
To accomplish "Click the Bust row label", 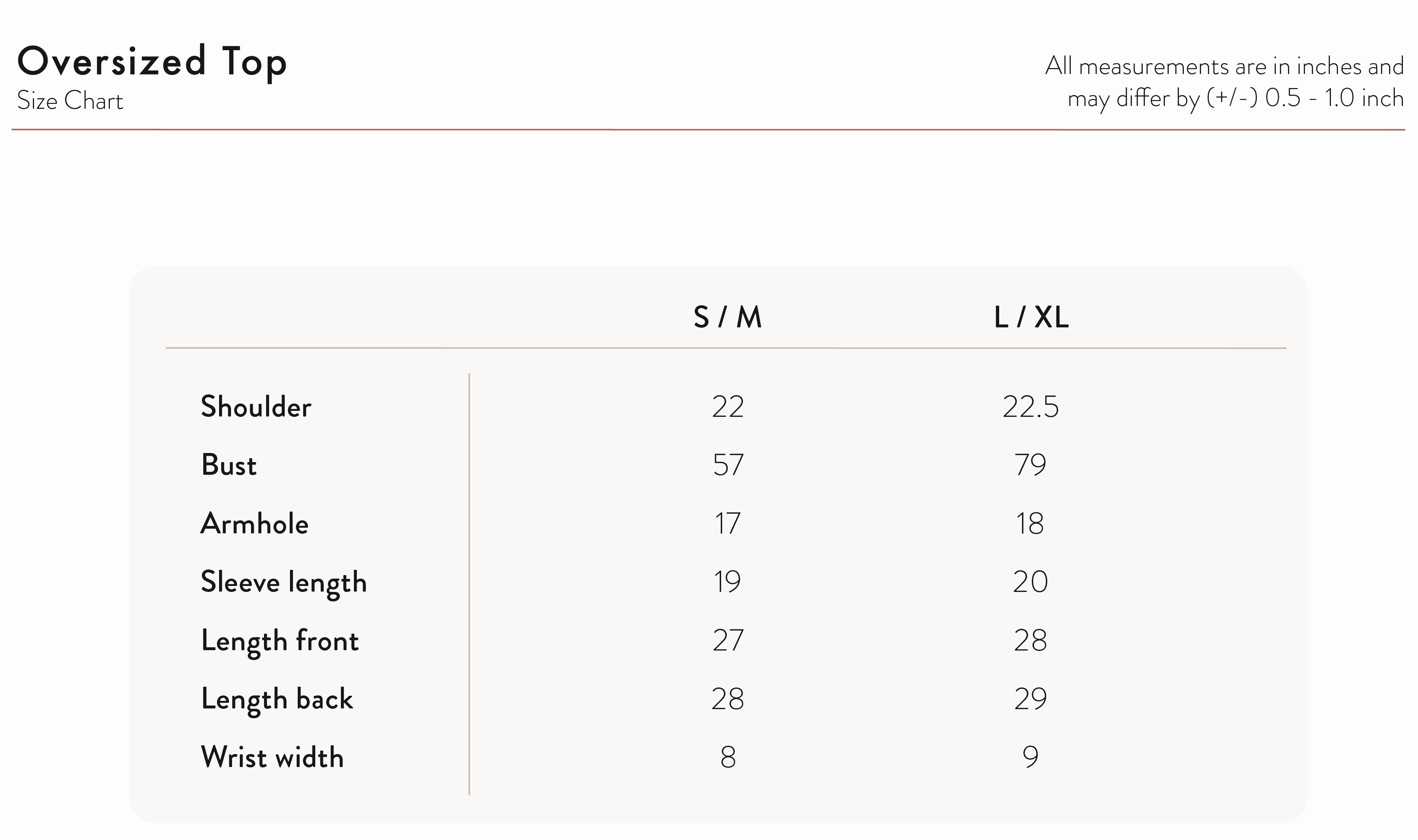I will pyautogui.click(x=229, y=465).
